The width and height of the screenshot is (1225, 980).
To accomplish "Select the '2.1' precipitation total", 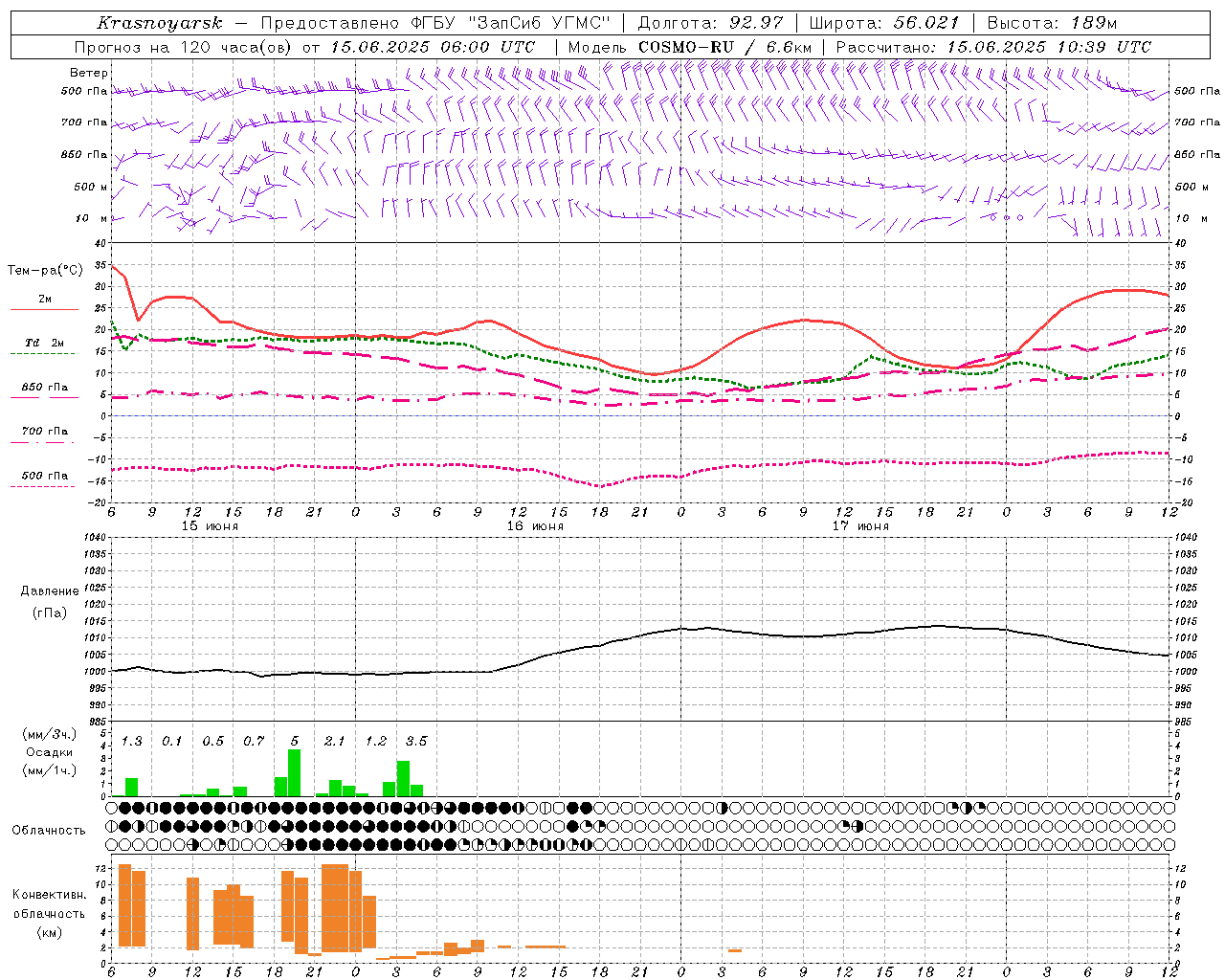I will [335, 741].
